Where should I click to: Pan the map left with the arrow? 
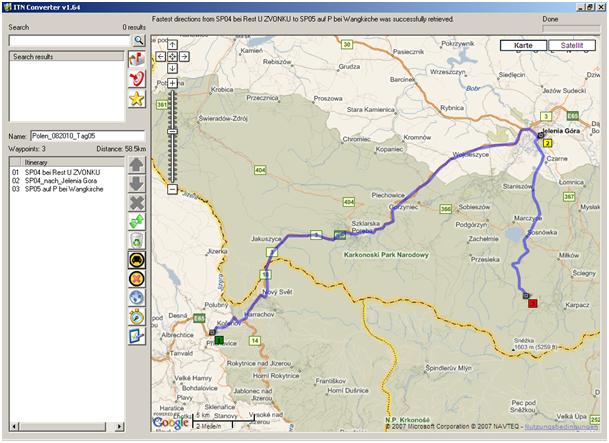(161, 57)
